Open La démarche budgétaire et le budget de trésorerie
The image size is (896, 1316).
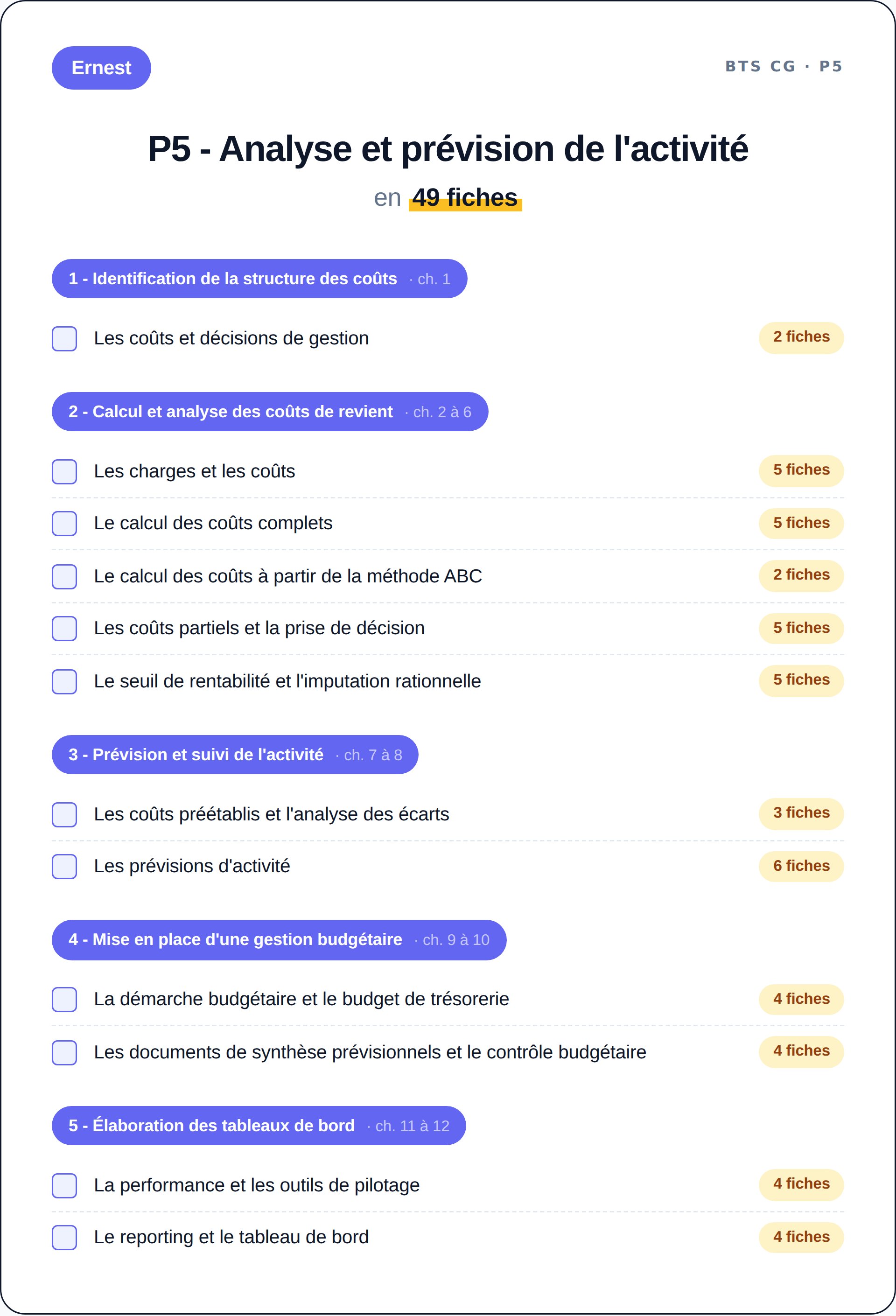(301, 1000)
